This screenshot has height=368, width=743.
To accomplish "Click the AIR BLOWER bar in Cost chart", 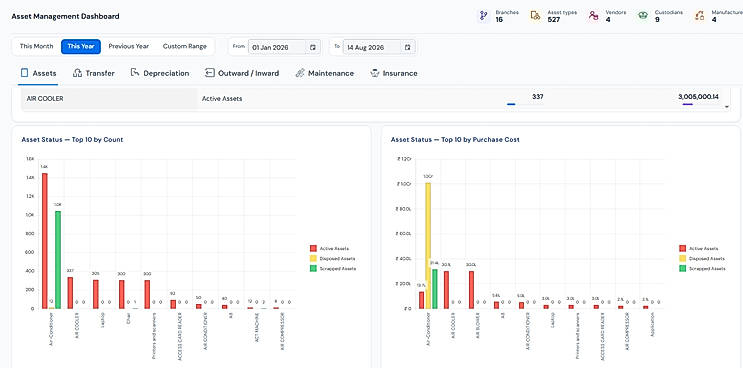I will (x=471, y=290).
